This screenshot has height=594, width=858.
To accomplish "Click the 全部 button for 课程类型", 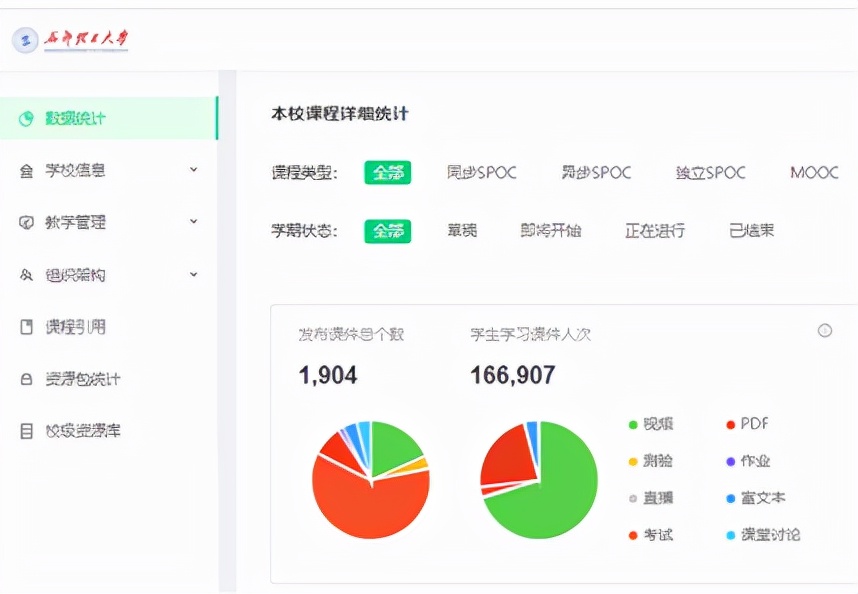I will 388,172.
